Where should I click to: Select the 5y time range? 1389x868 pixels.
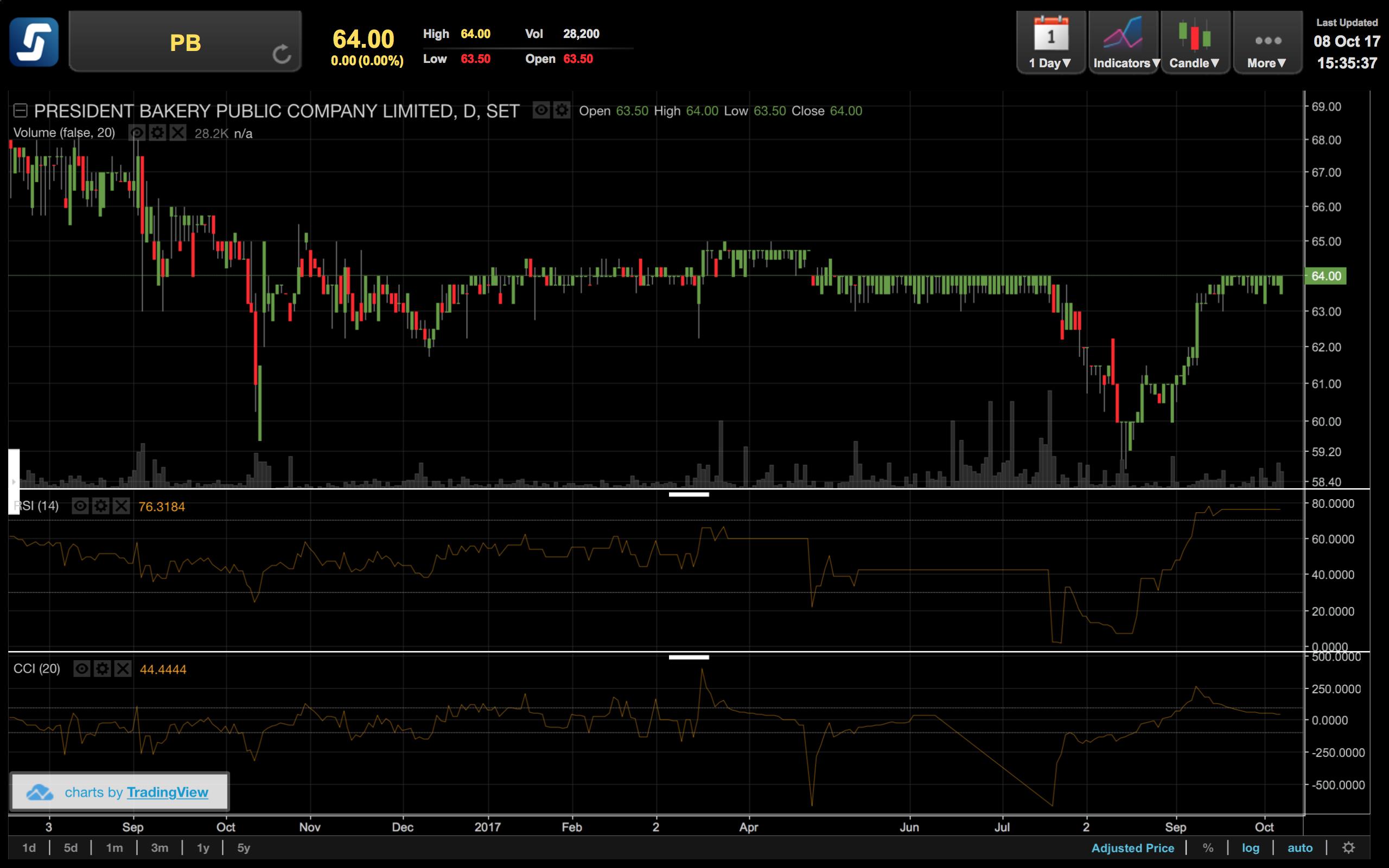[244, 848]
